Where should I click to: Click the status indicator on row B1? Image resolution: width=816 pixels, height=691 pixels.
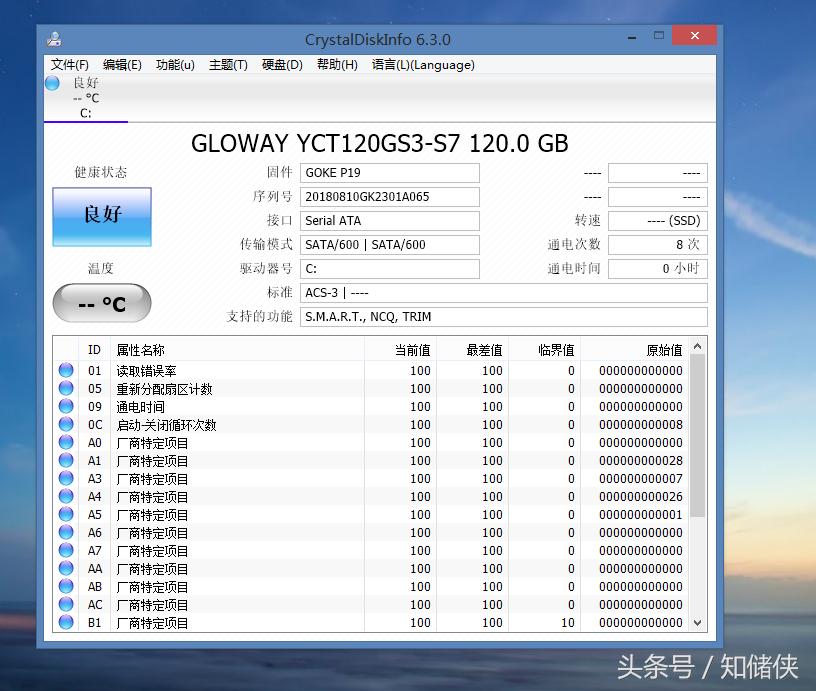(x=65, y=623)
